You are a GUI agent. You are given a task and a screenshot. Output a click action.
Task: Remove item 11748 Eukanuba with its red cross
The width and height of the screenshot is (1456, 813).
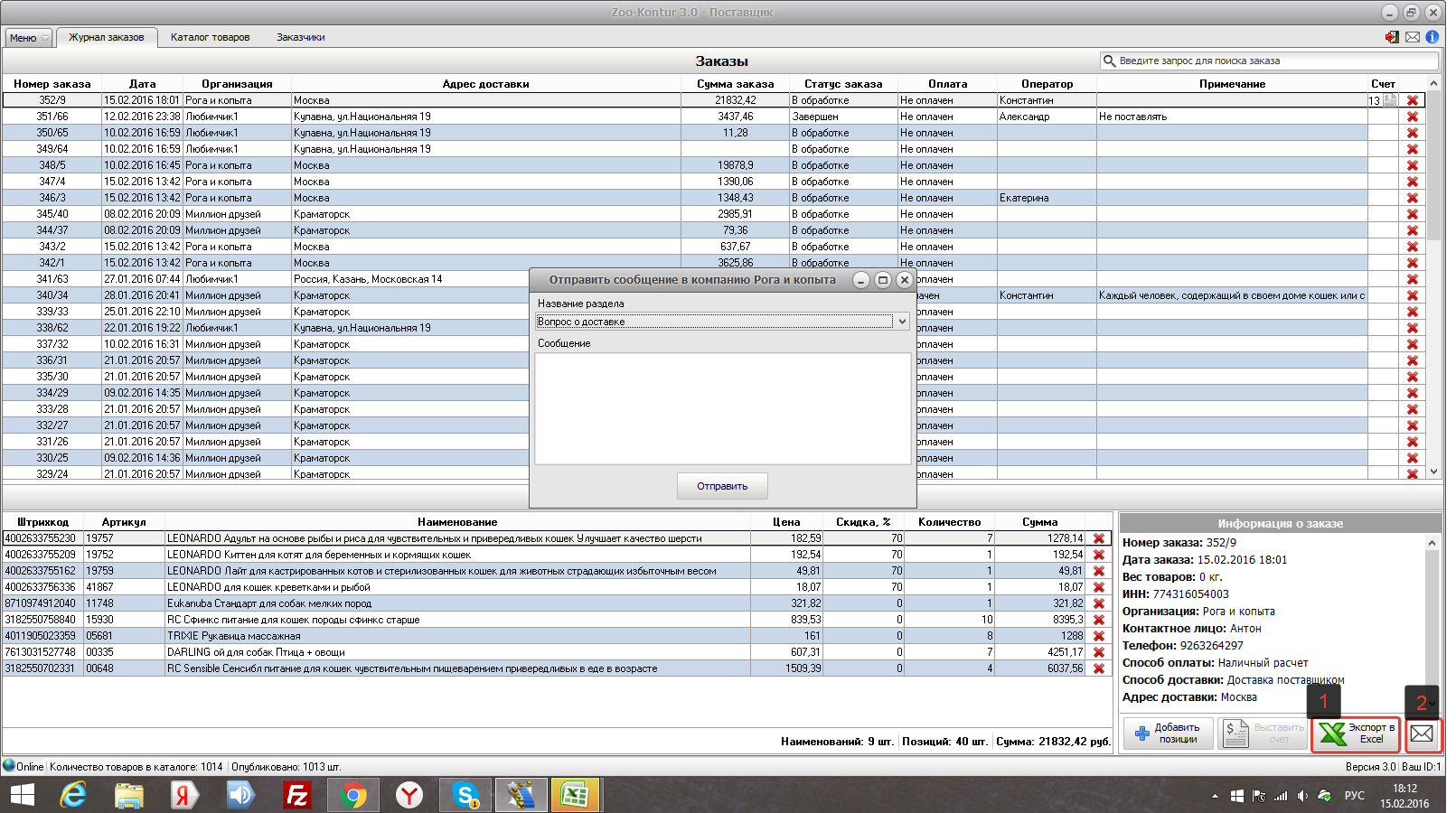1099,603
